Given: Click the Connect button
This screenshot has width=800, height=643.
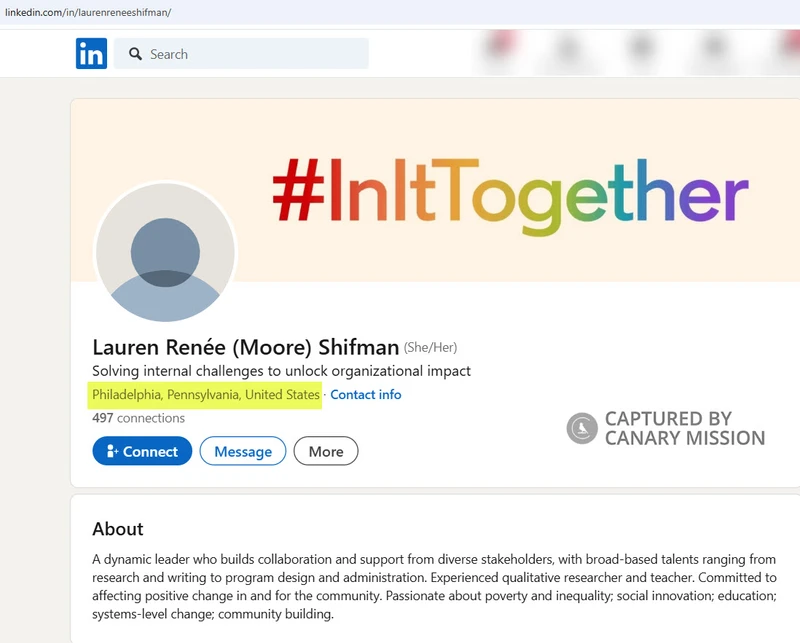Looking at the screenshot, I should [142, 451].
